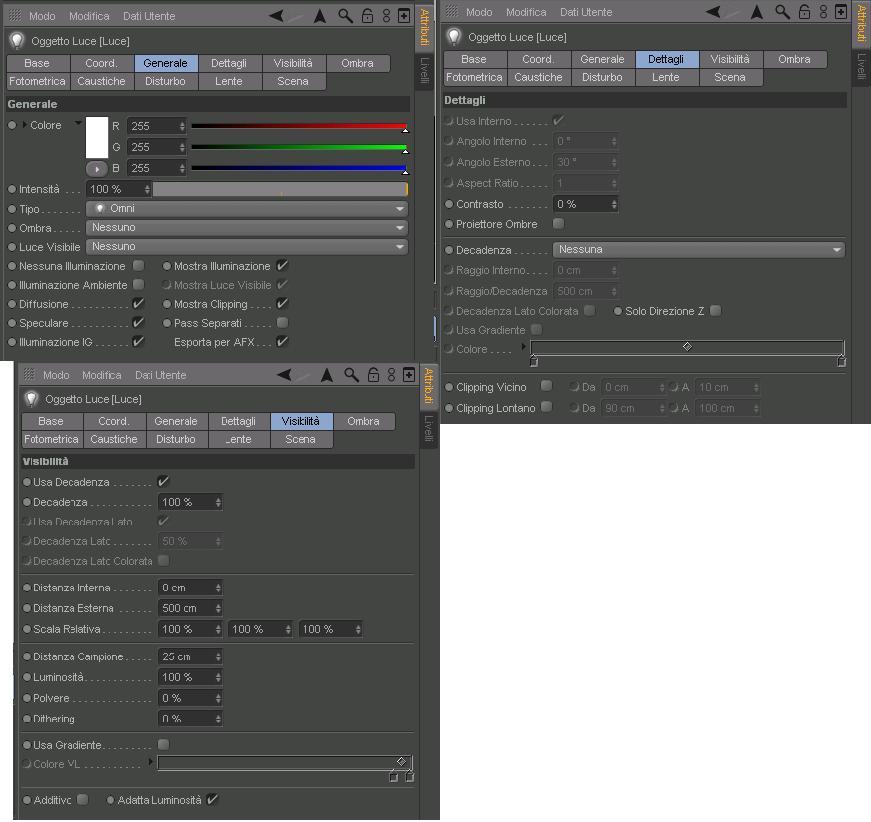The image size is (871, 822).
Task: Click back arrow in Visibilità panel toolbar
Action: coord(284,375)
